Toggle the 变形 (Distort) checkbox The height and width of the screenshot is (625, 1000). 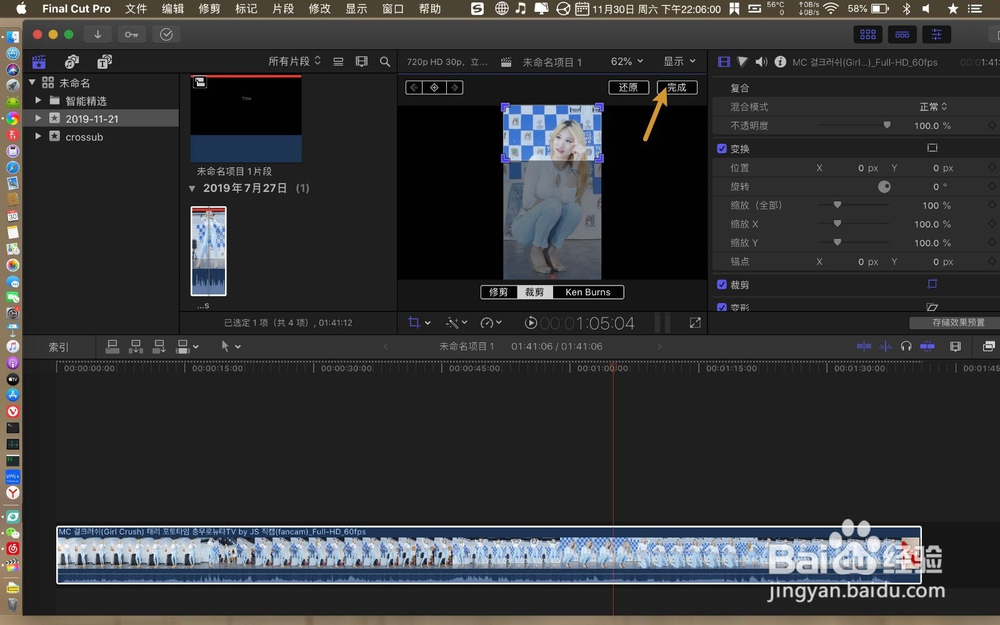pyautogui.click(x=722, y=306)
